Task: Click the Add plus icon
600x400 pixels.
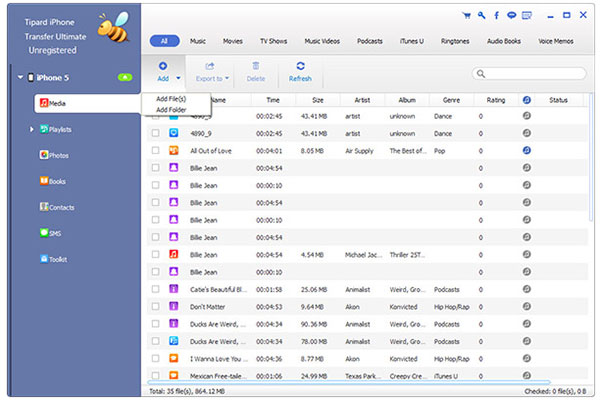Action: [163, 66]
